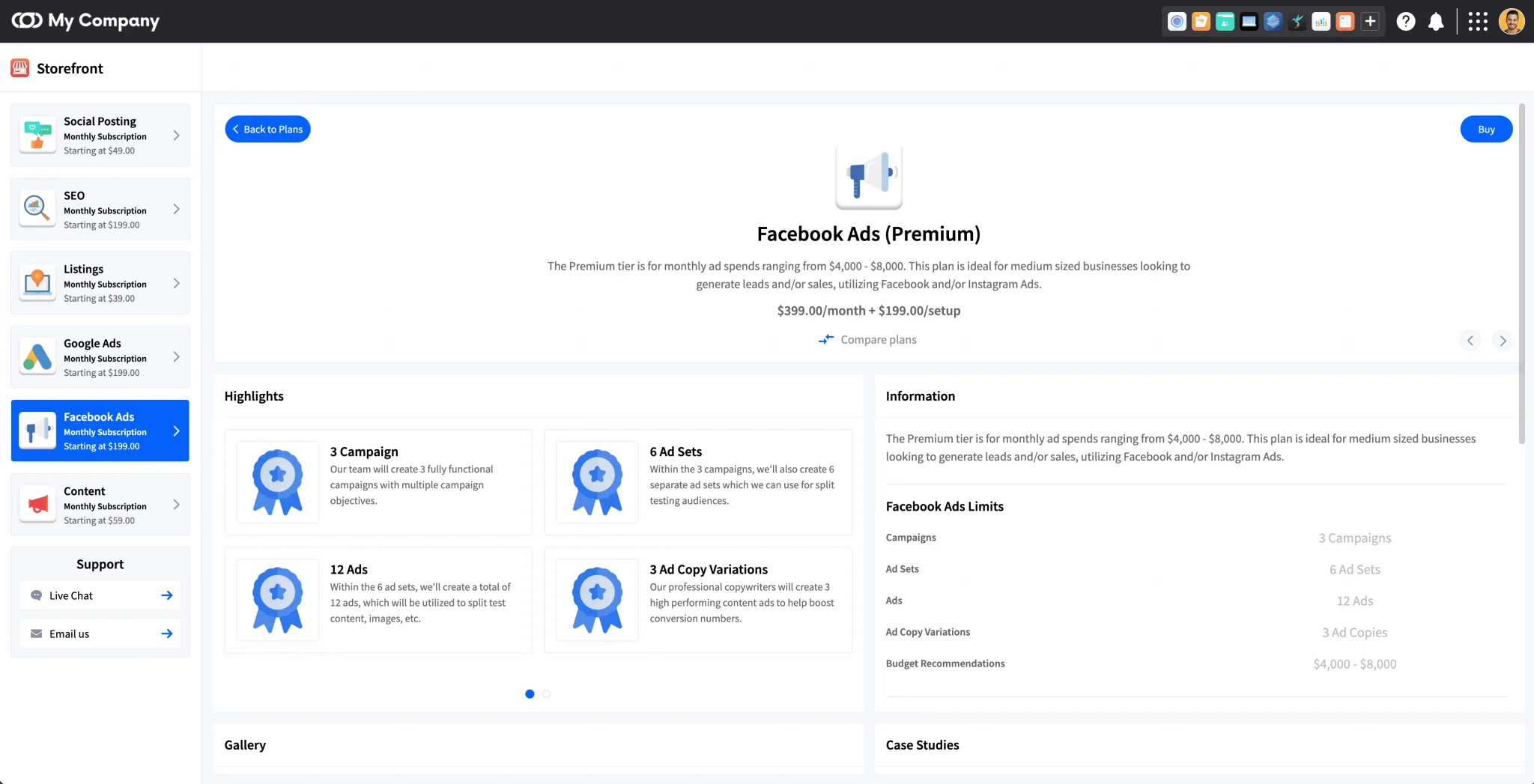
Task: Select Content in the sidebar
Action: click(x=100, y=505)
